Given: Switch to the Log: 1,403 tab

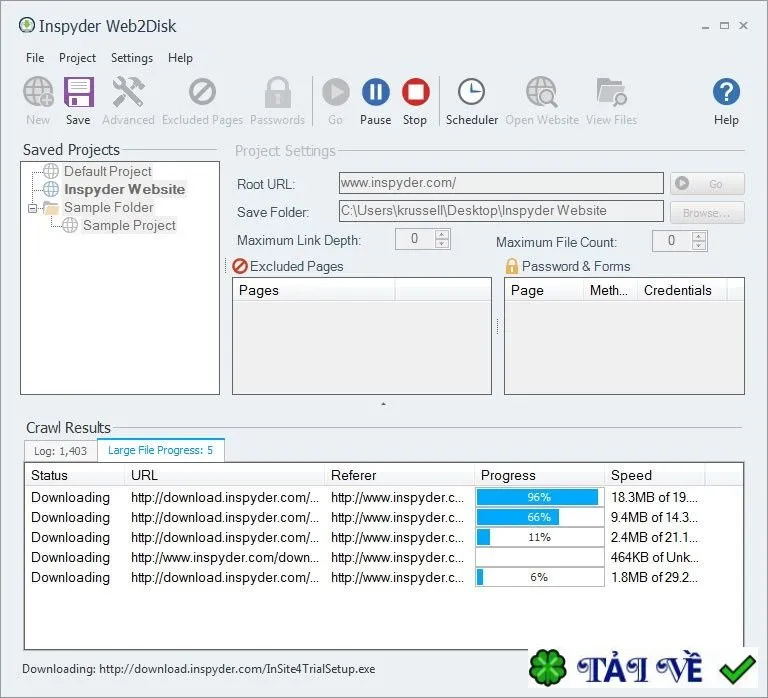Looking at the screenshot, I should point(60,451).
